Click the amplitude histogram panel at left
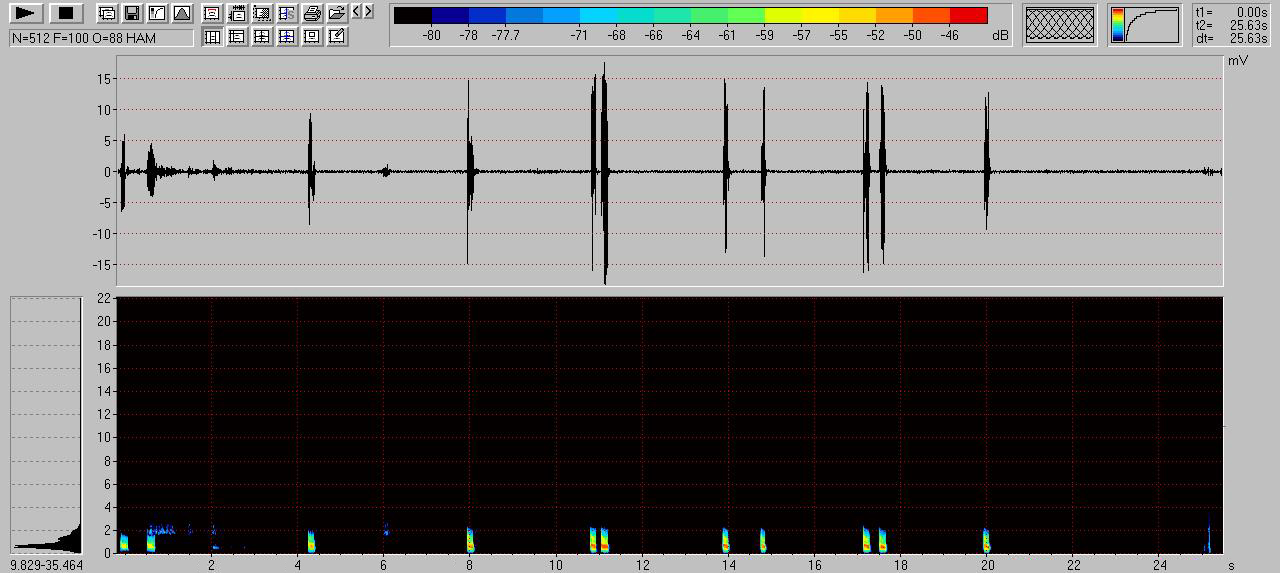This screenshot has width=1280, height=573. (x=46, y=425)
